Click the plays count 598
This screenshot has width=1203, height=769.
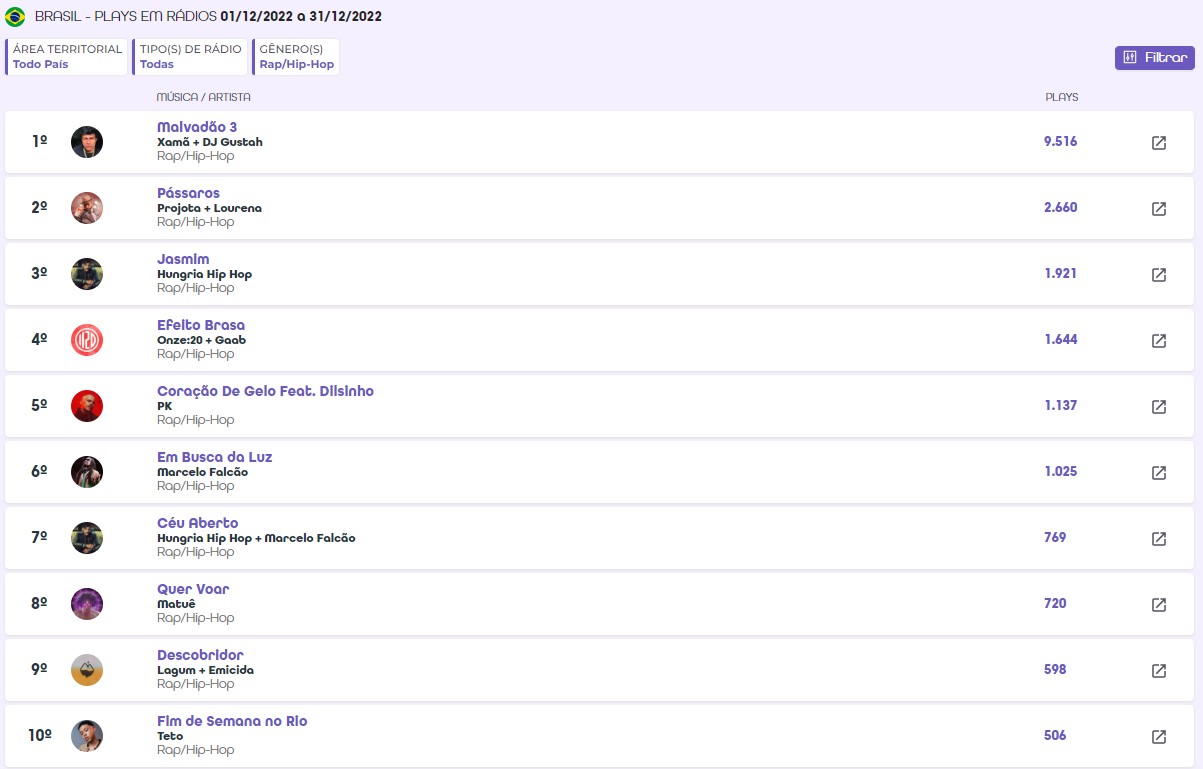(x=1055, y=670)
